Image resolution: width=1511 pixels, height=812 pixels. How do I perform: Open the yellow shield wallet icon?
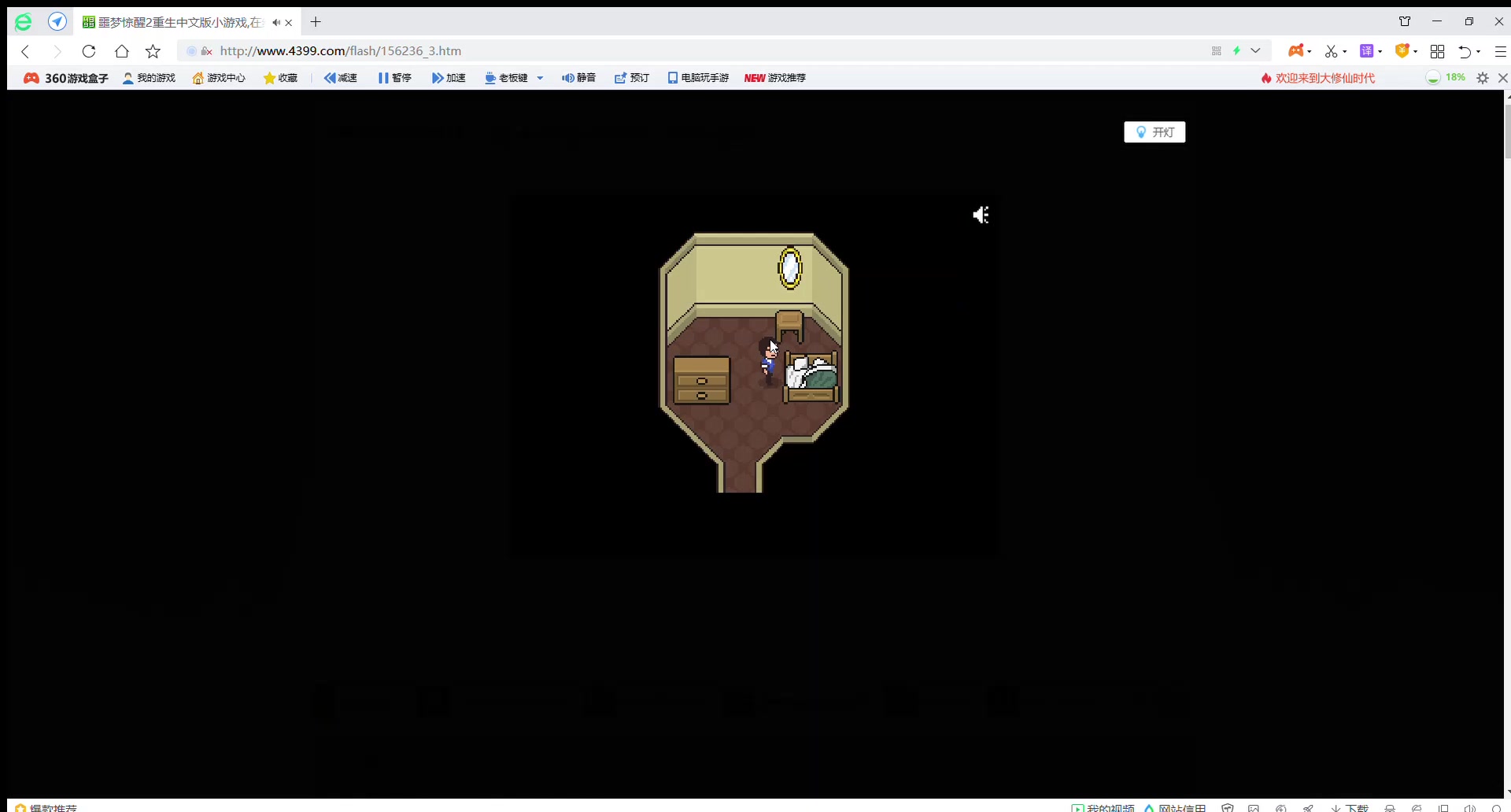[1402, 51]
